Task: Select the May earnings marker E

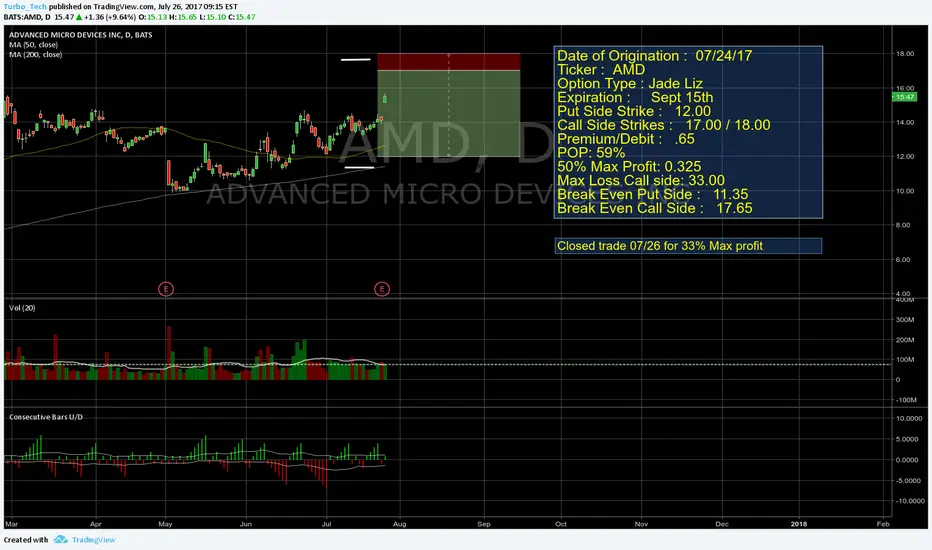Action: tap(166, 289)
